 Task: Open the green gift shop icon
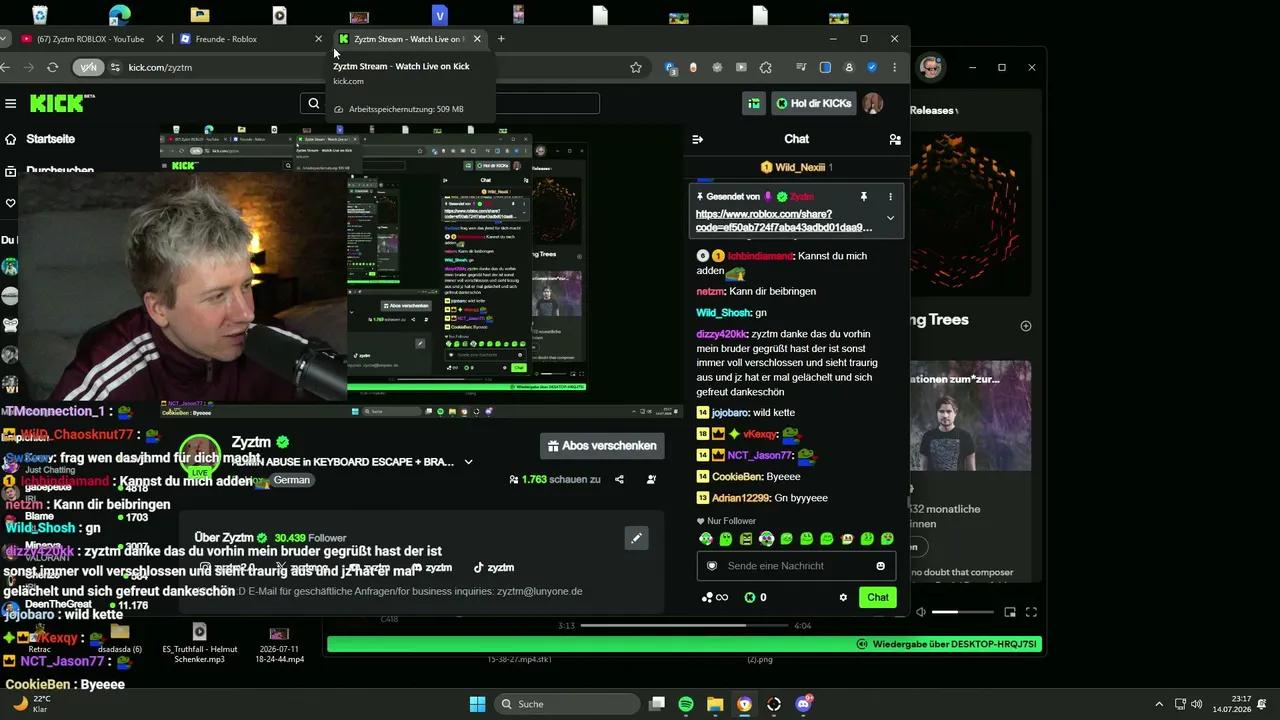click(754, 103)
